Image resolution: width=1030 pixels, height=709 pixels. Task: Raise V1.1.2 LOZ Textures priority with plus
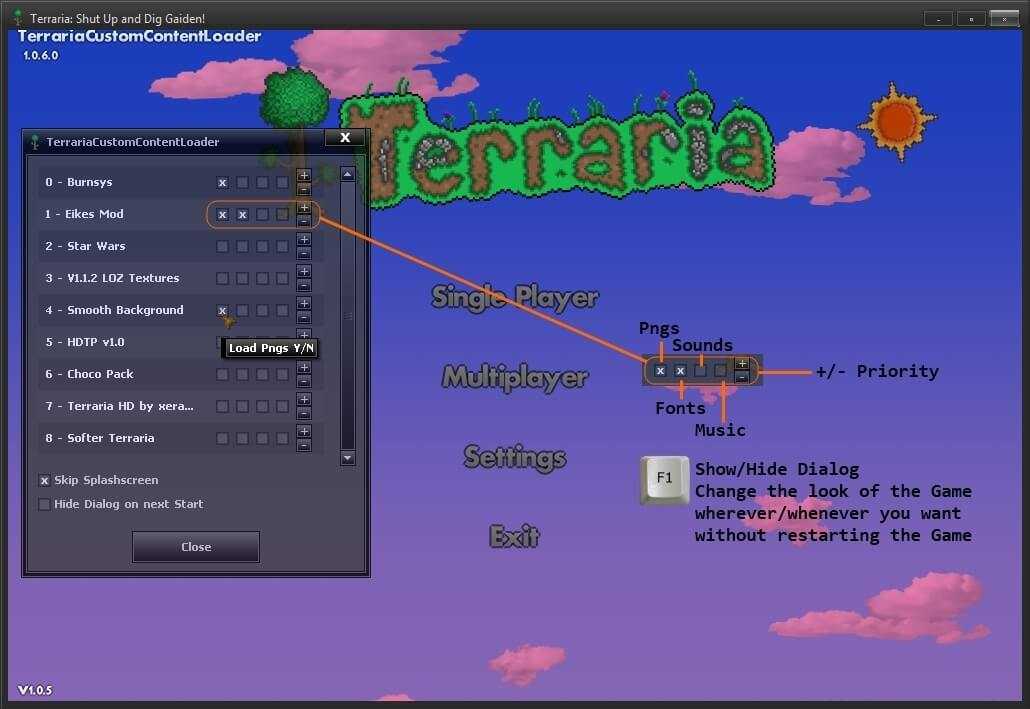click(x=303, y=271)
